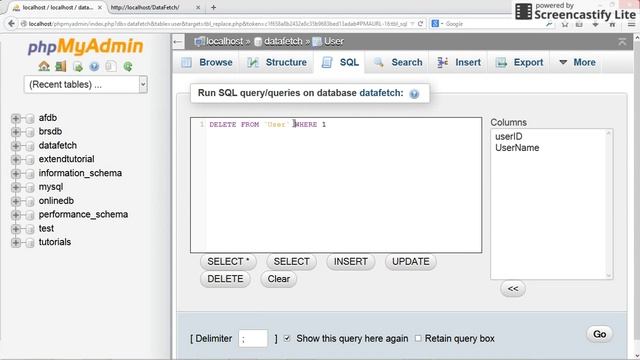Click the page-top collapse icon in breadcrumb bar
Viewport: 640px width, 360px height.
622,42
